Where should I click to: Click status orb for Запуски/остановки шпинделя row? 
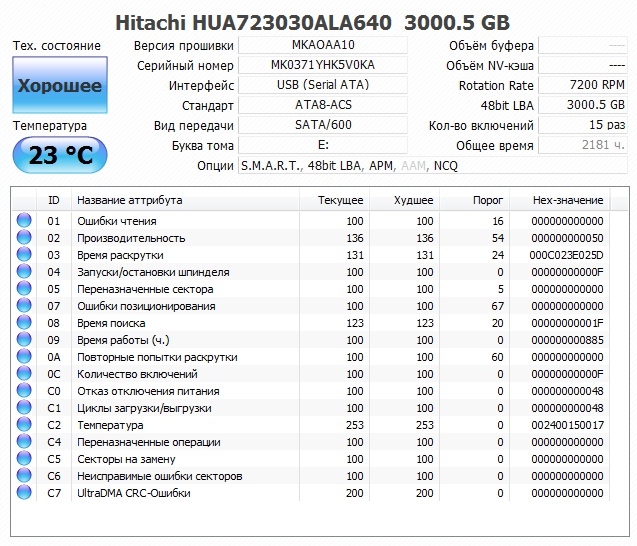[x=24, y=272]
